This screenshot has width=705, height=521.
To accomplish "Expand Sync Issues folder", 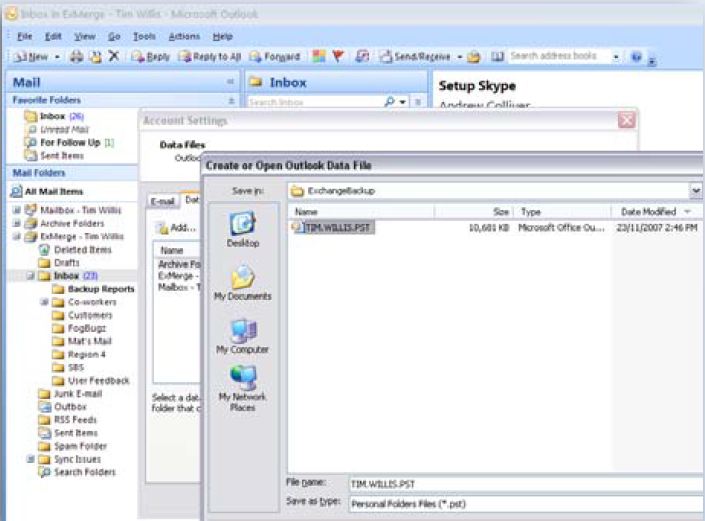I will [30, 459].
